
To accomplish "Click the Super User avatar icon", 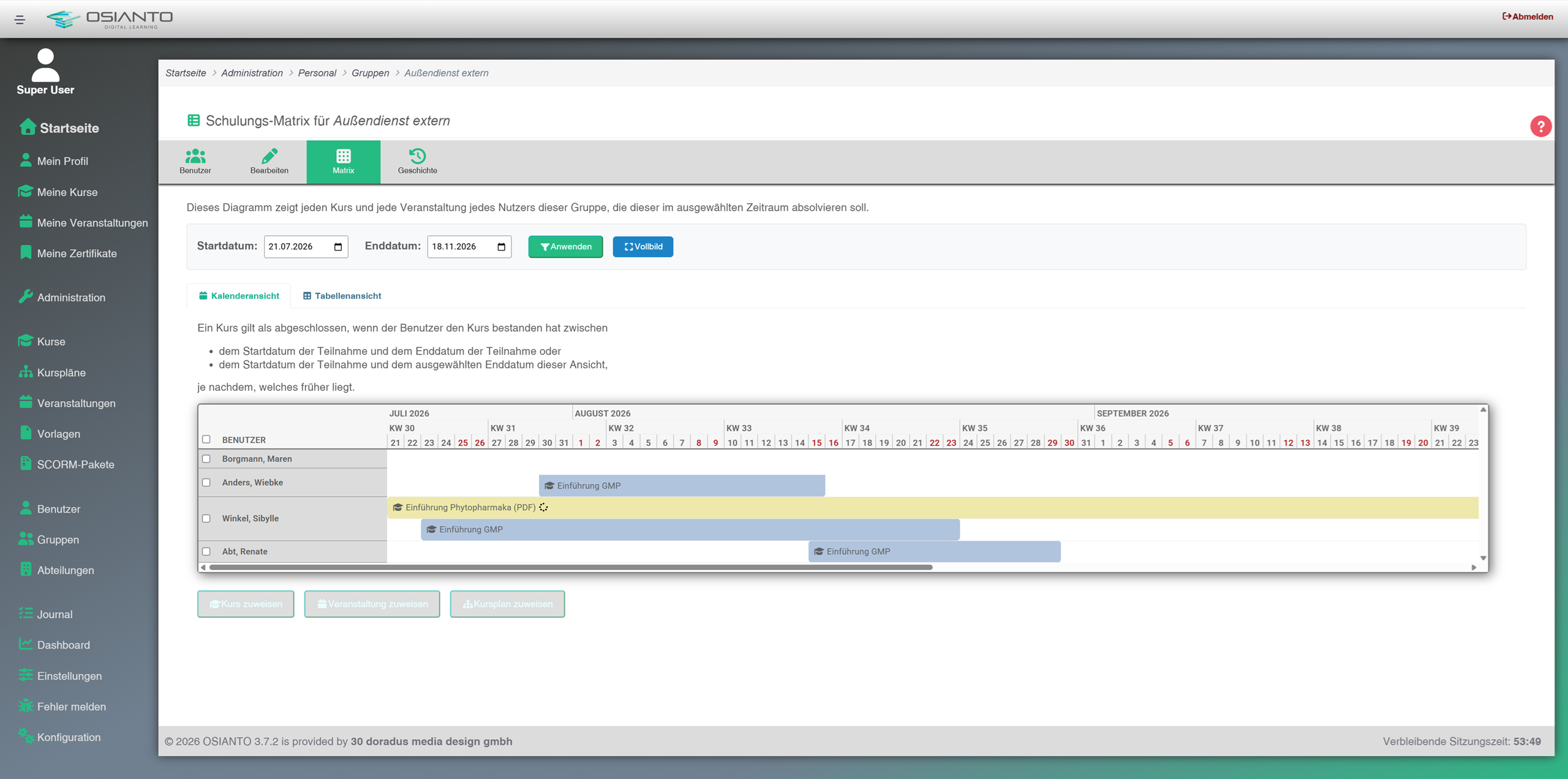I will point(45,65).
